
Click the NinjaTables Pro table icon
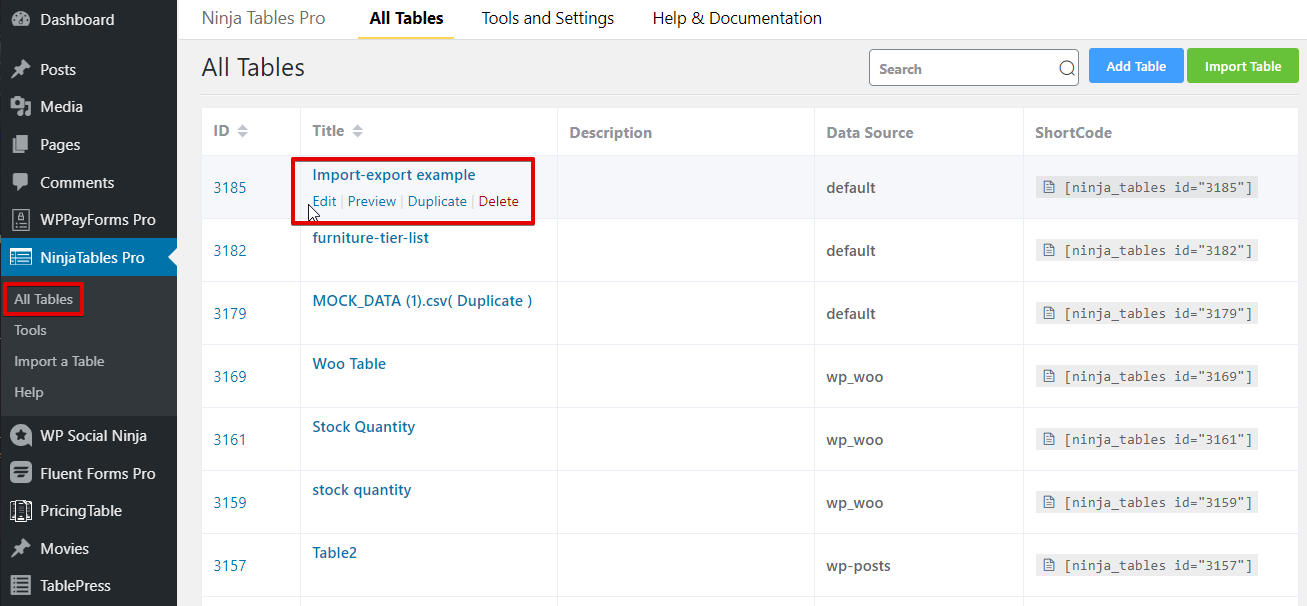[x=20, y=257]
